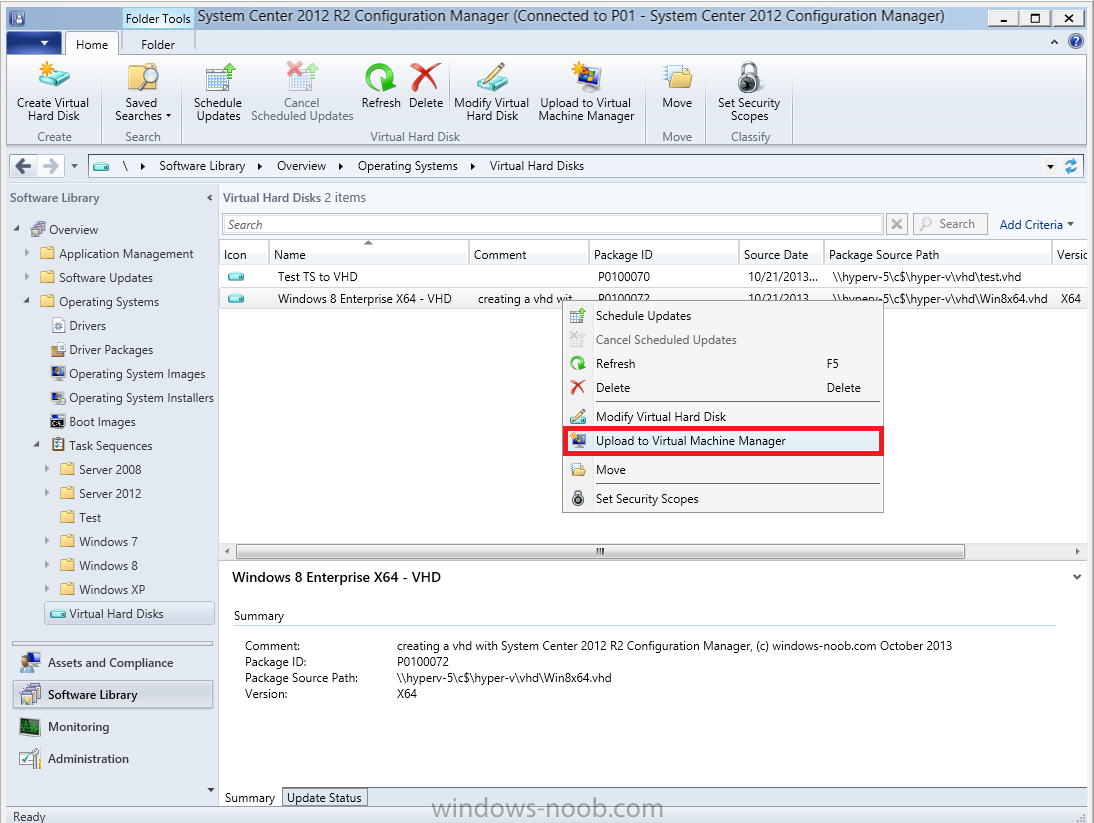
Task: Choose Refresh in the context menu
Action: [x=723, y=363]
